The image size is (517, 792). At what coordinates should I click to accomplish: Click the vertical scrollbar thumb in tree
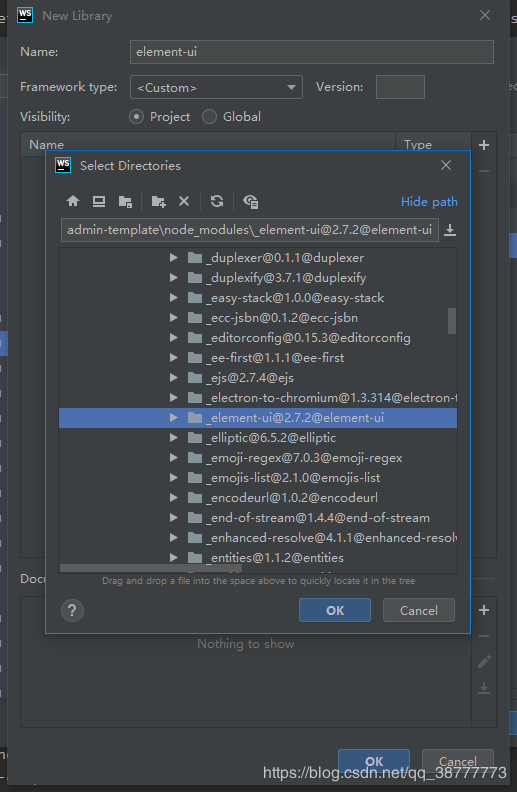tap(452, 321)
